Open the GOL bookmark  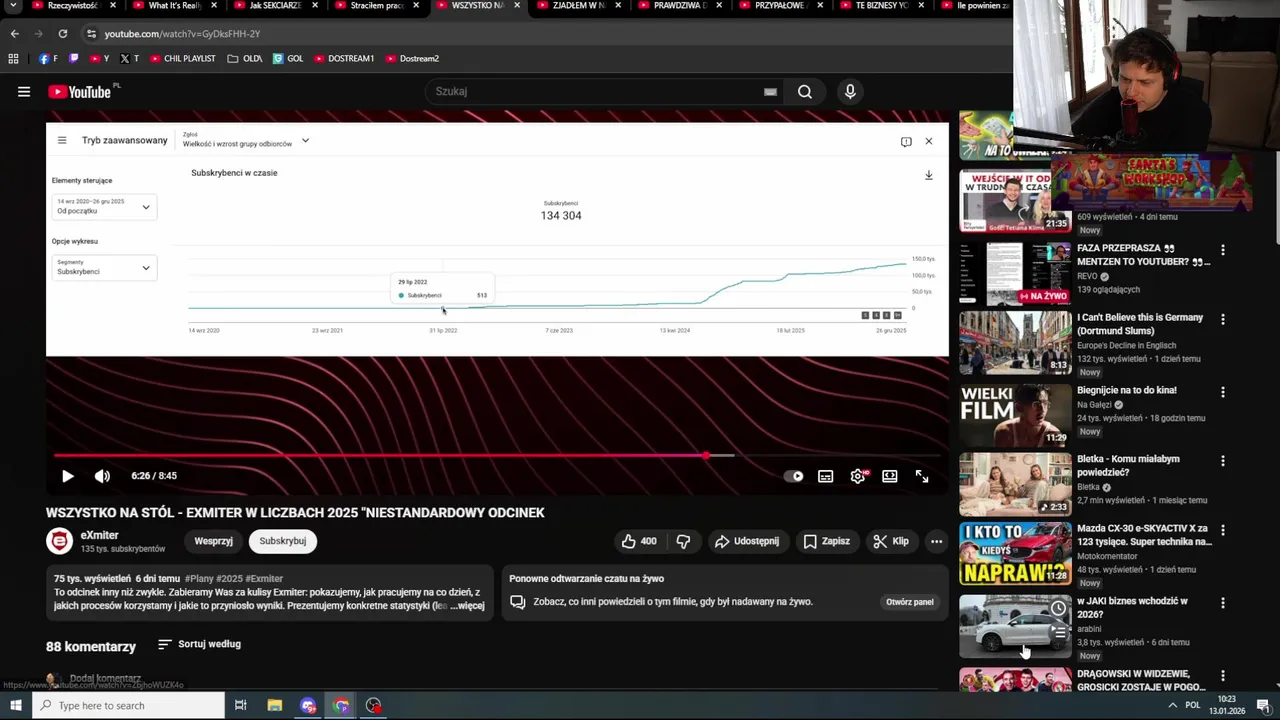pos(288,59)
